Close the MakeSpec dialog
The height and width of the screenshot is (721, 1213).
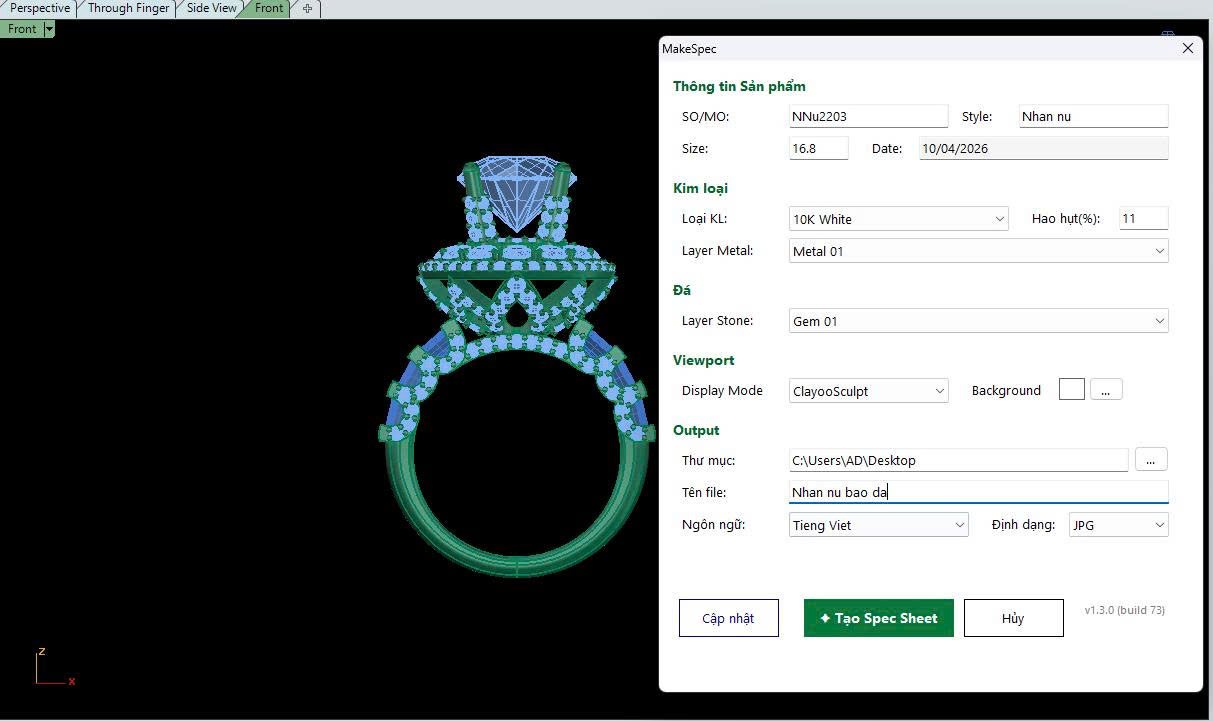point(1187,48)
